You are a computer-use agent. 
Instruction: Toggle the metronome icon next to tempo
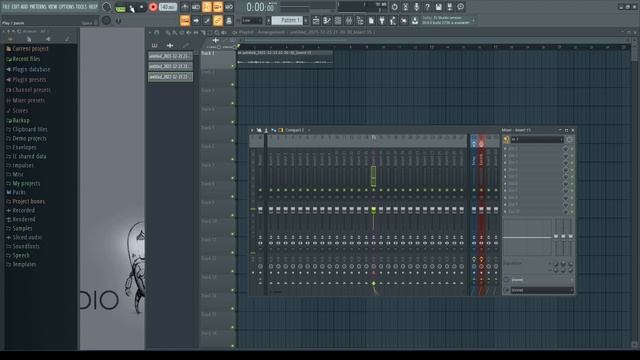(185, 7)
